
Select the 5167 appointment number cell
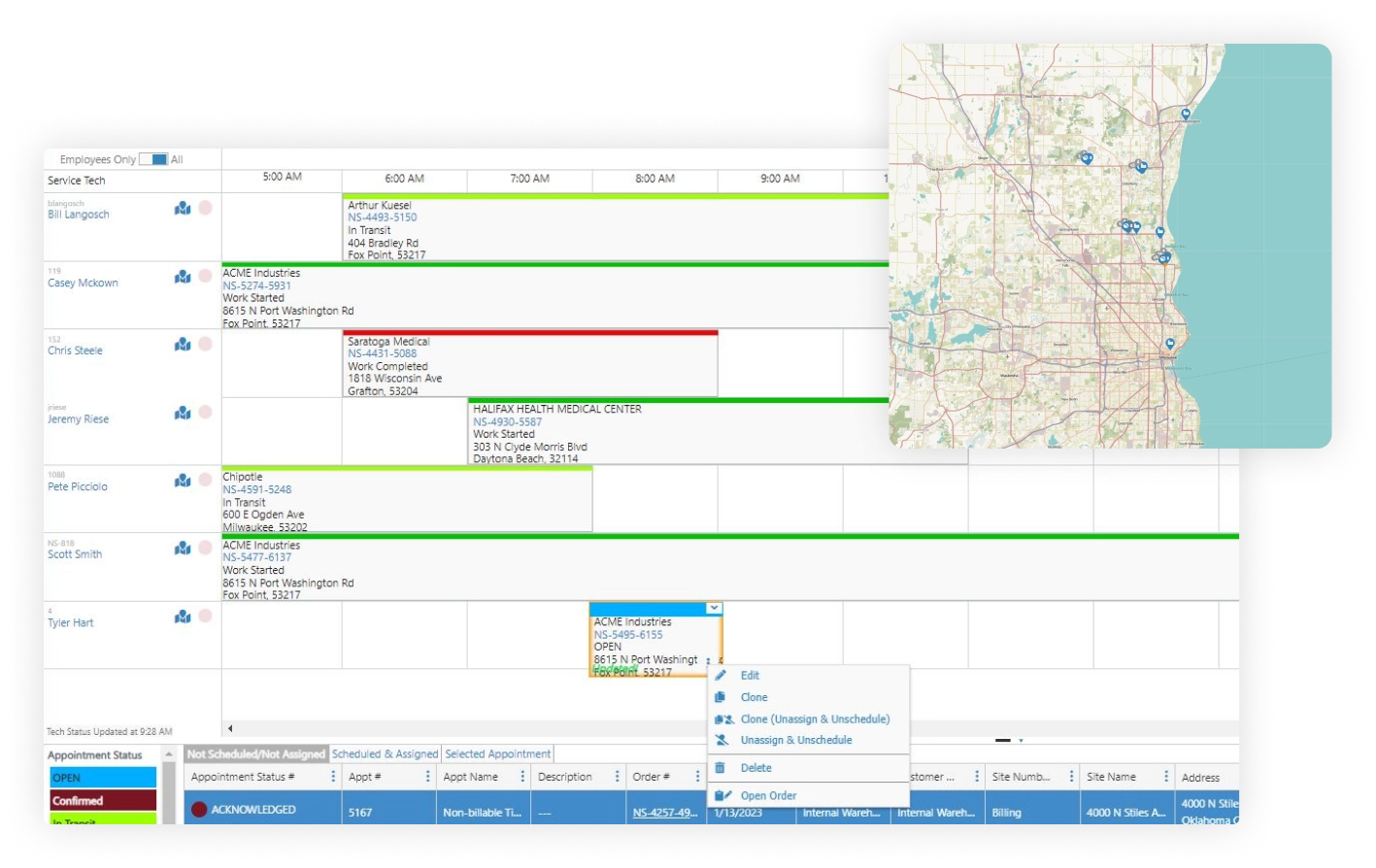(388, 812)
